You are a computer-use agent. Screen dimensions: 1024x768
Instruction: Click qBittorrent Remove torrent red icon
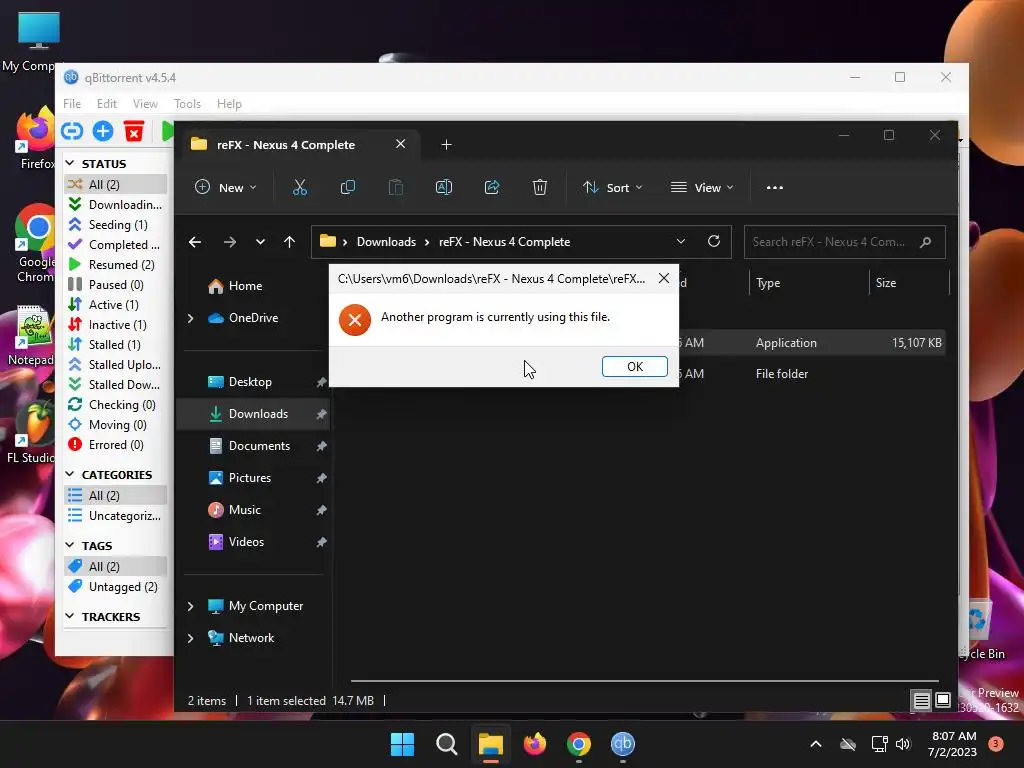point(134,131)
